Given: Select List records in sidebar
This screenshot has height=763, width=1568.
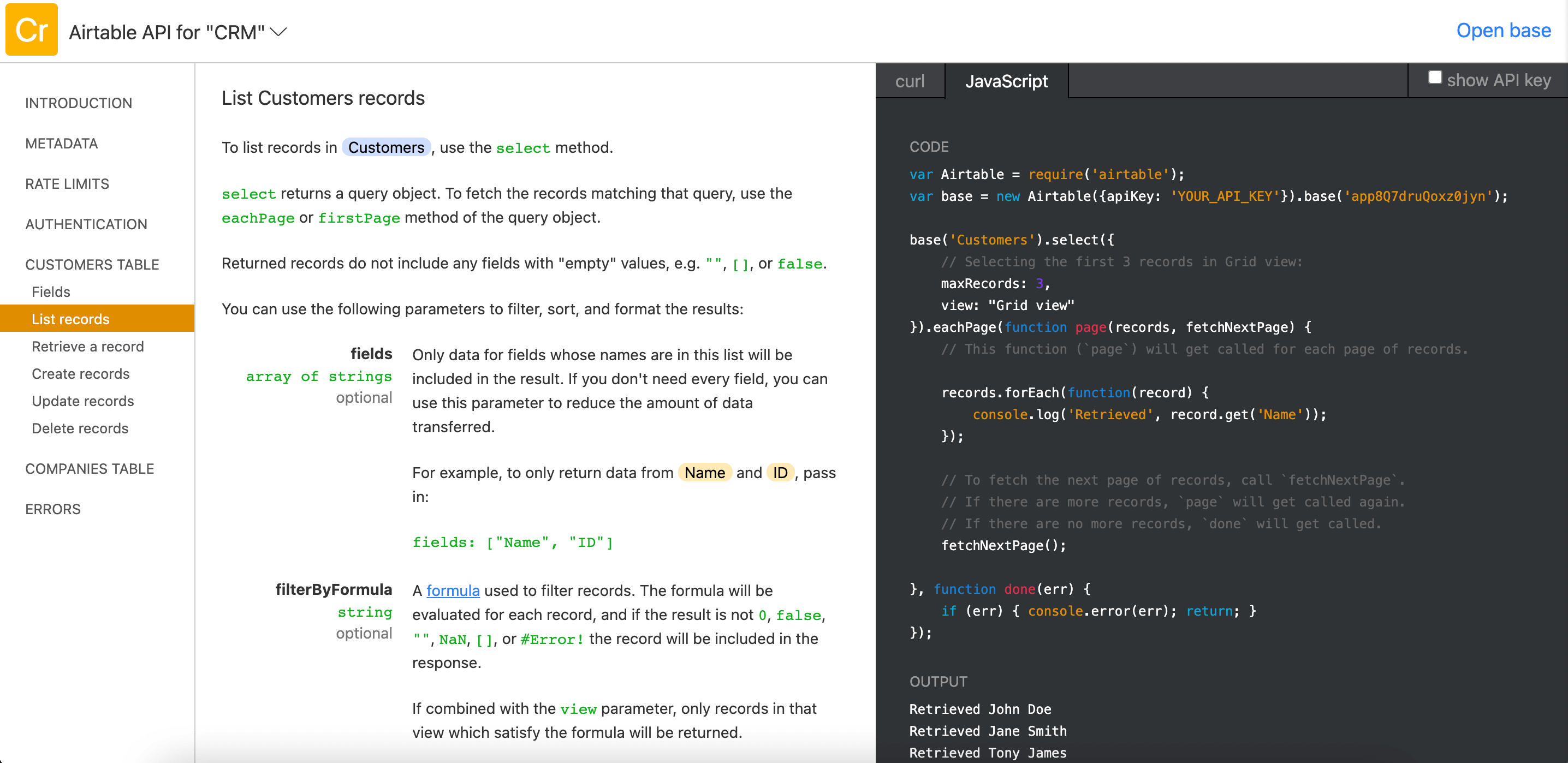Looking at the screenshot, I should (97, 319).
